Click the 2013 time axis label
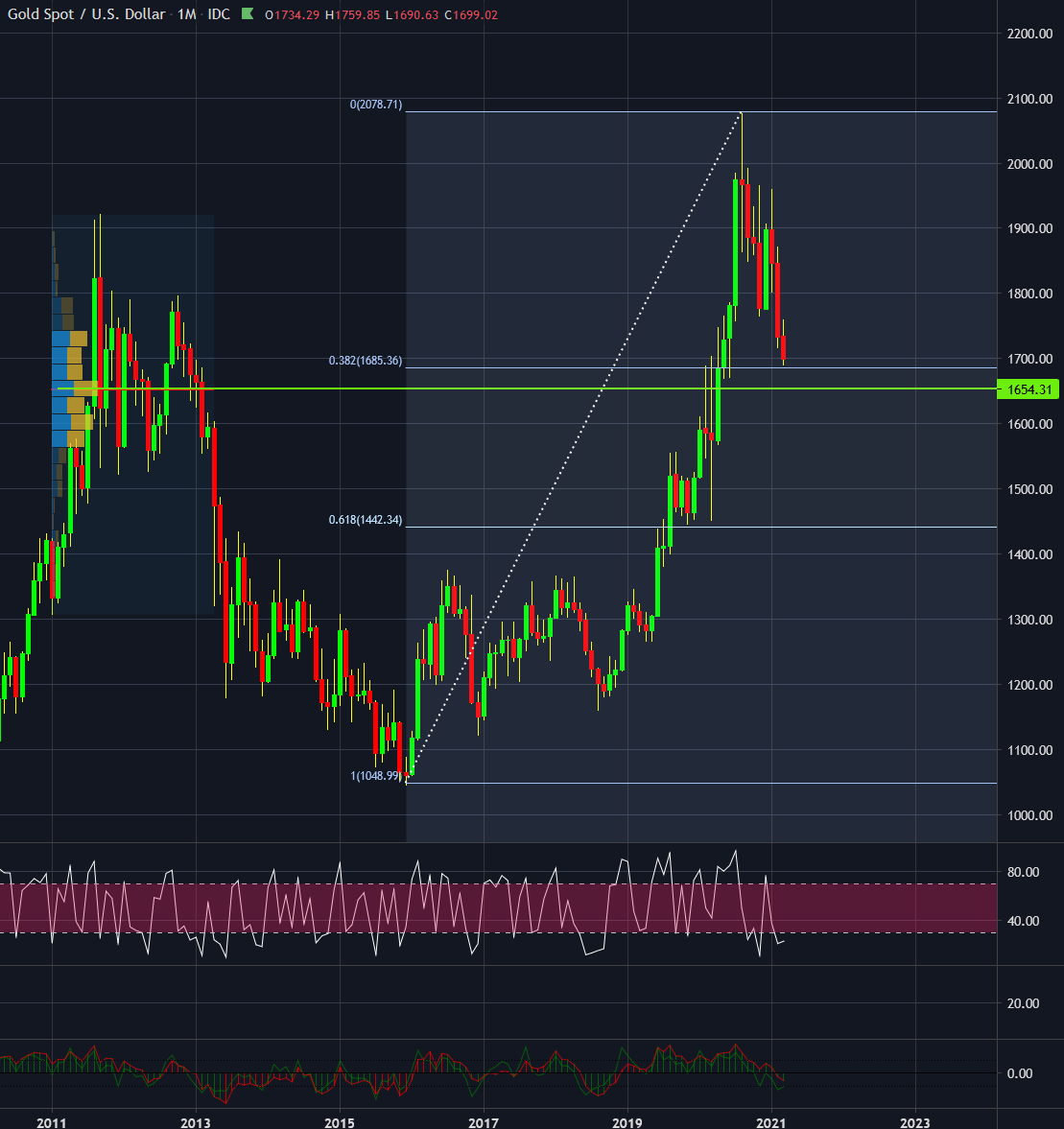The width and height of the screenshot is (1064, 1129). pos(195,1122)
